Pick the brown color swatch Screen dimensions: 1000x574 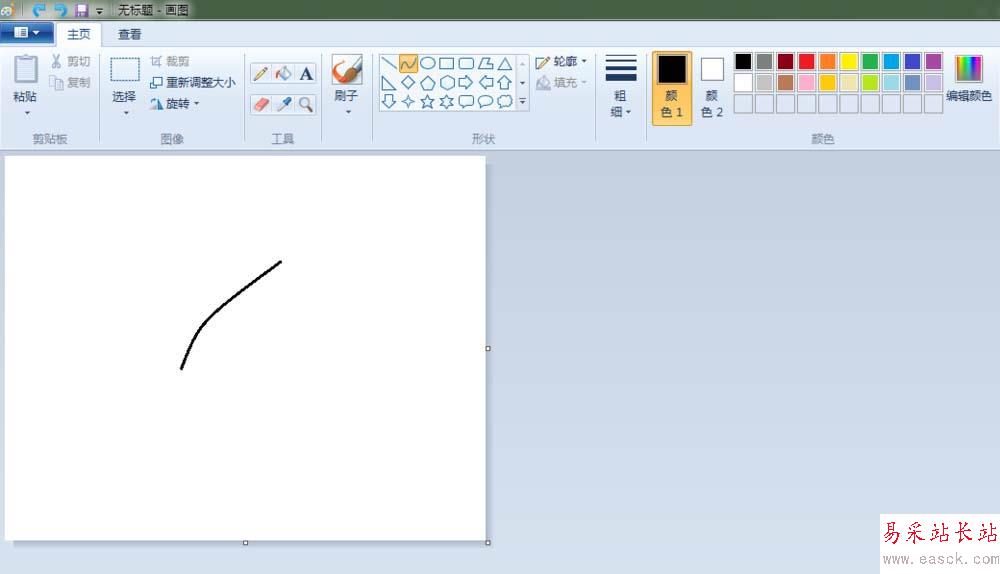(785, 82)
